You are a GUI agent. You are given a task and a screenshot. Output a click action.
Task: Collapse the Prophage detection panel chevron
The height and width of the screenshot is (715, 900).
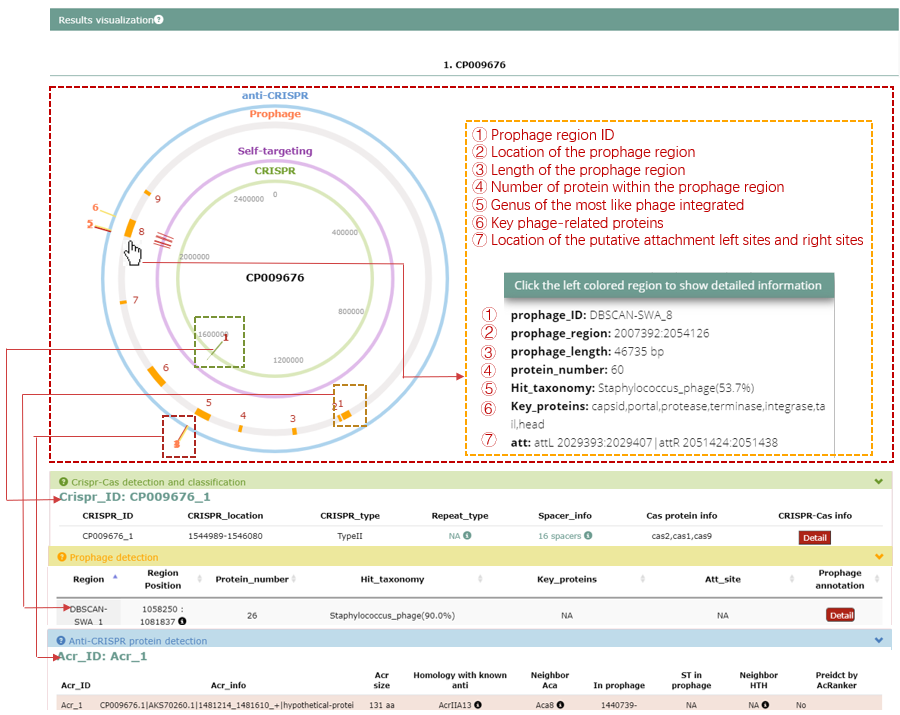tap(878, 557)
